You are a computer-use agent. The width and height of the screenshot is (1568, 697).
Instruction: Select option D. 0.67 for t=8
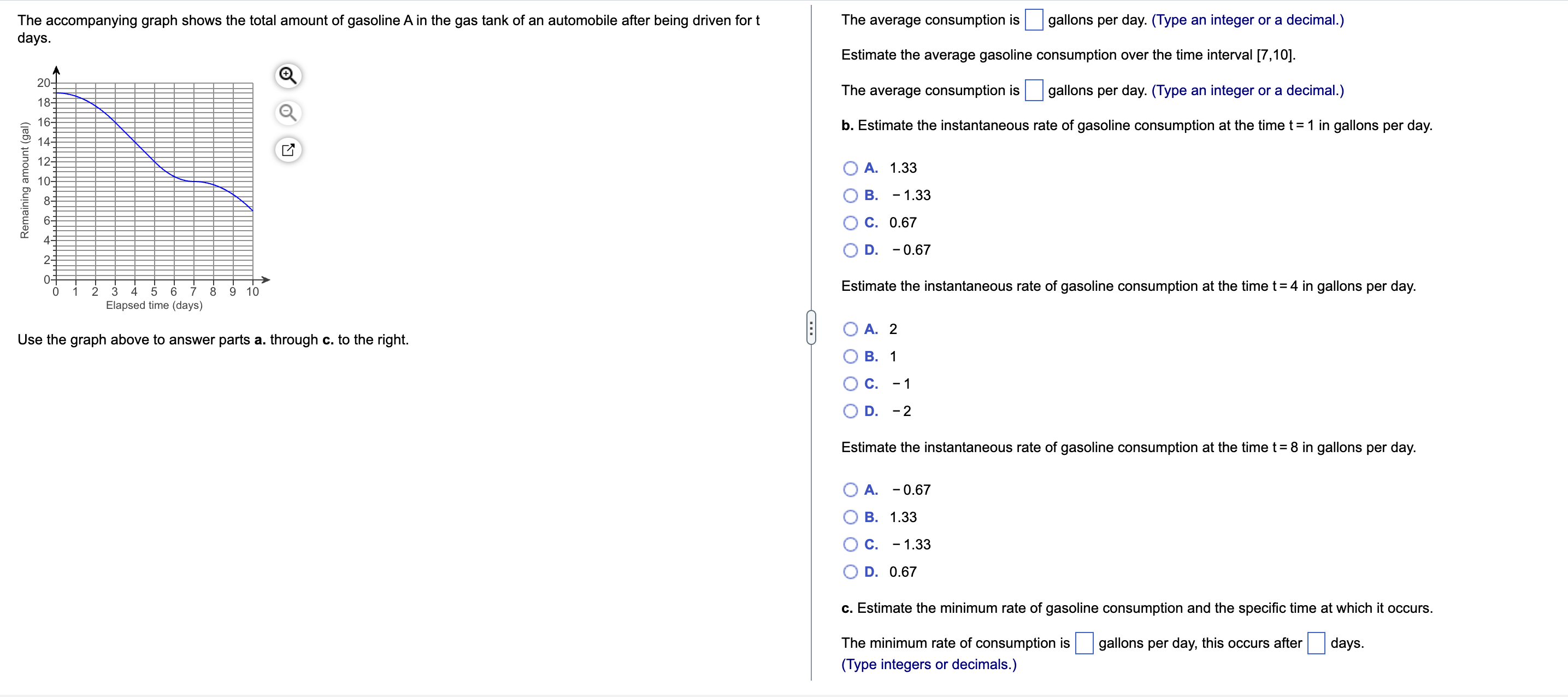click(850, 571)
